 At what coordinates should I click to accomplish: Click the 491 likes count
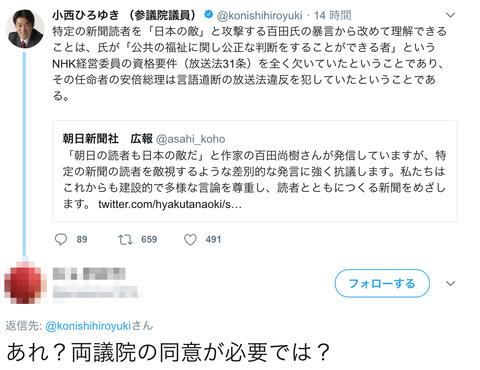(x=213, y=239)
